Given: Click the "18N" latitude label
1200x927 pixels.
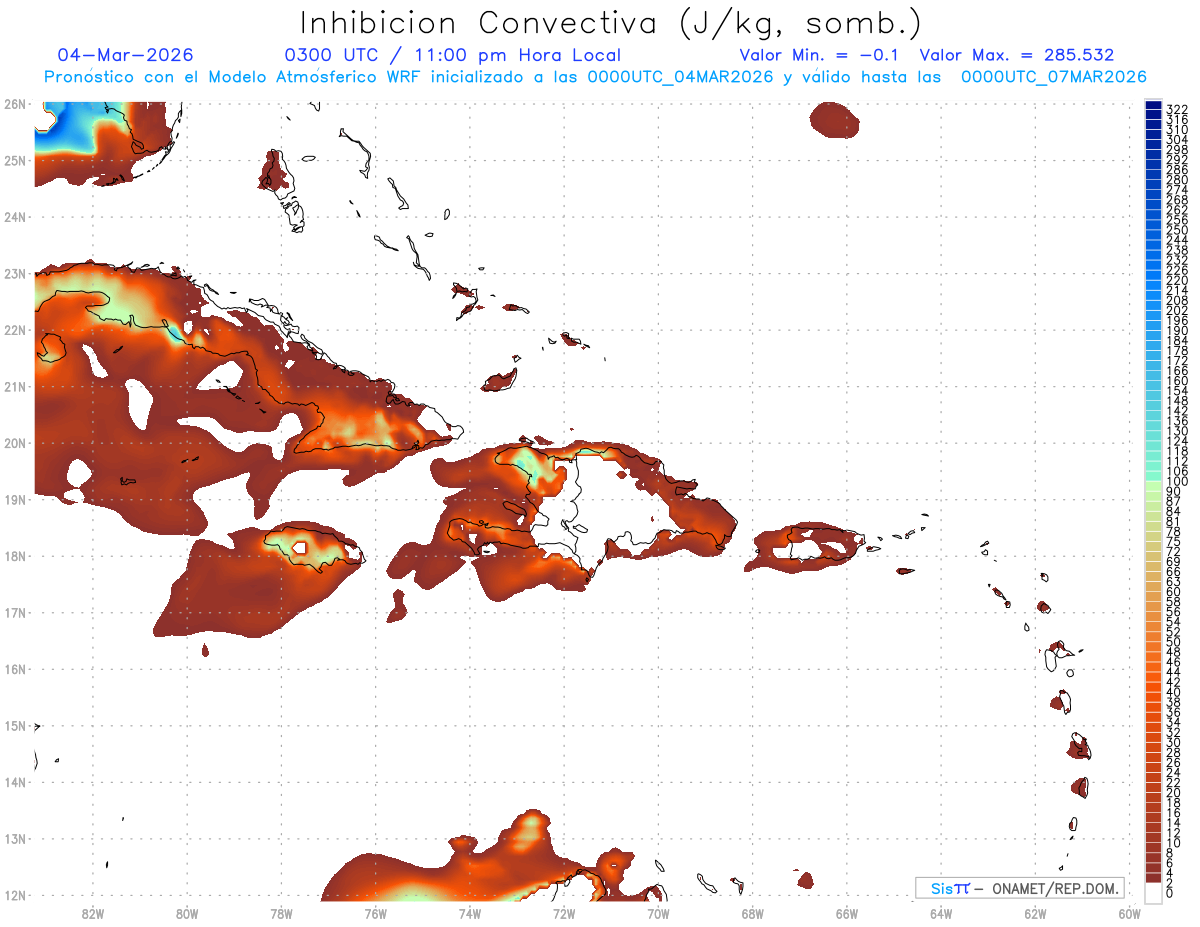Looking at the screenshot, I should point(14,556).
